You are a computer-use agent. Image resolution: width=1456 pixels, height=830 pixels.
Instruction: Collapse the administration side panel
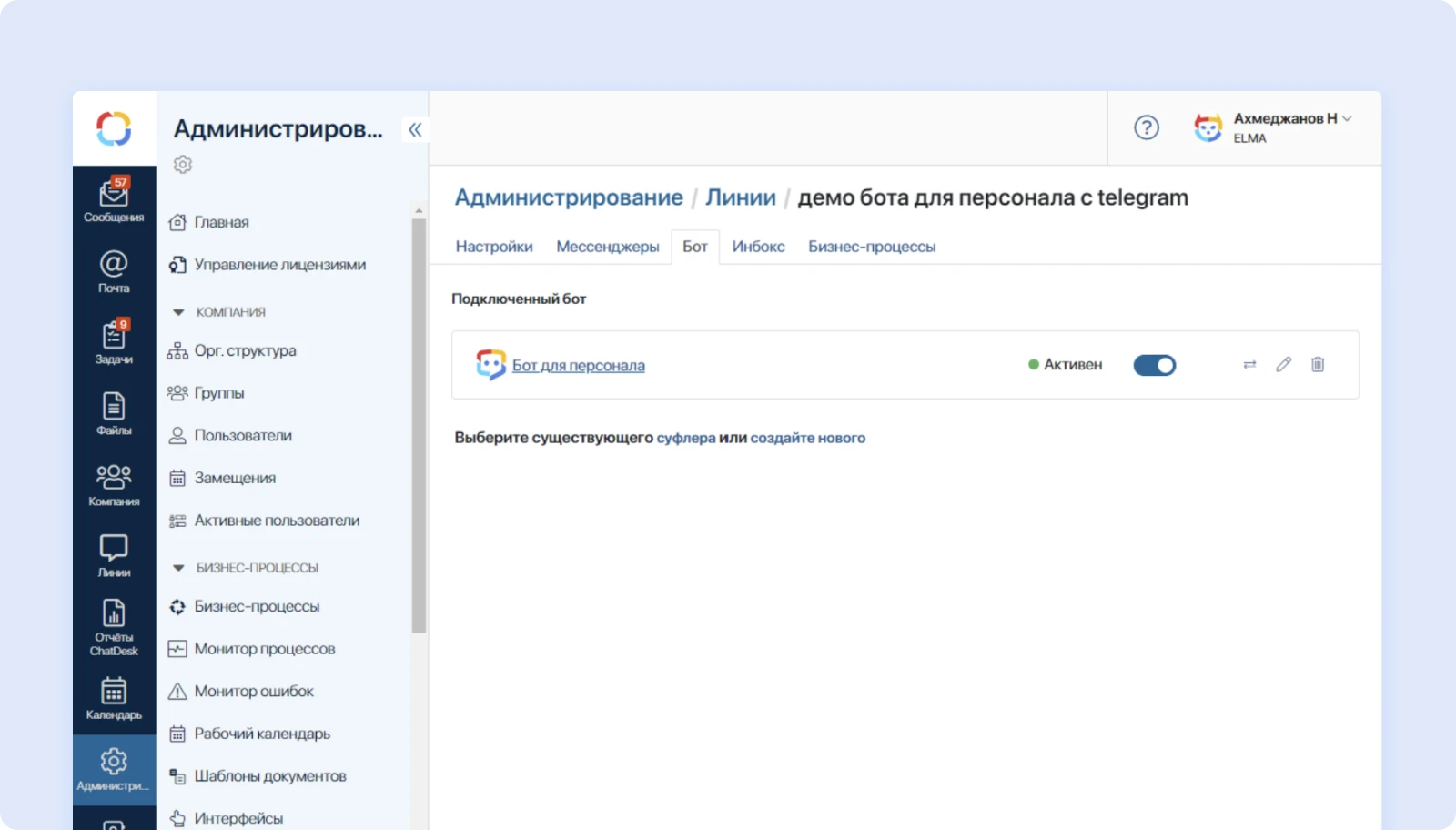pyautogui.click(x=415, y=129)
